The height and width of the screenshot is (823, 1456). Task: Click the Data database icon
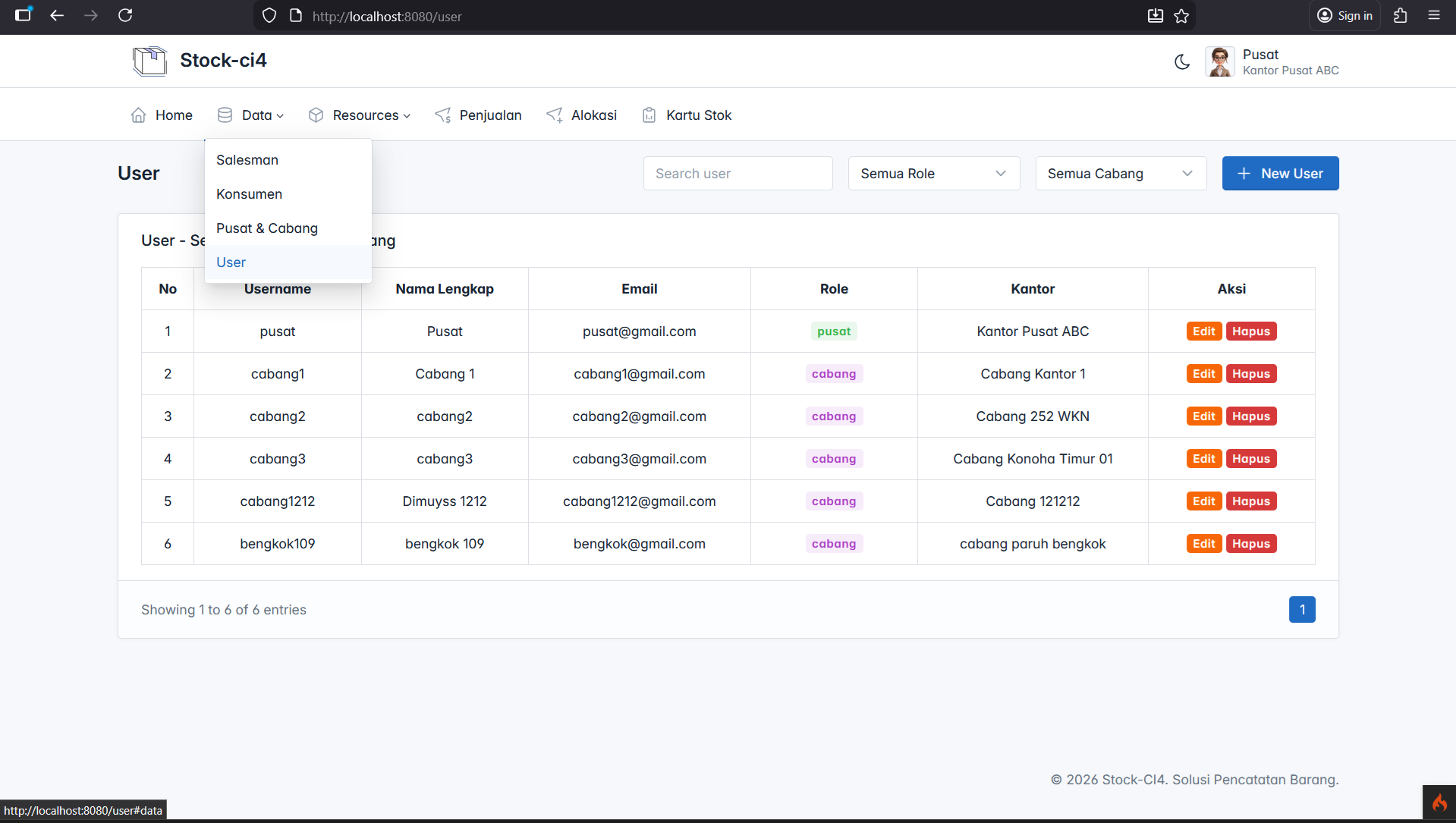point(225,115)
